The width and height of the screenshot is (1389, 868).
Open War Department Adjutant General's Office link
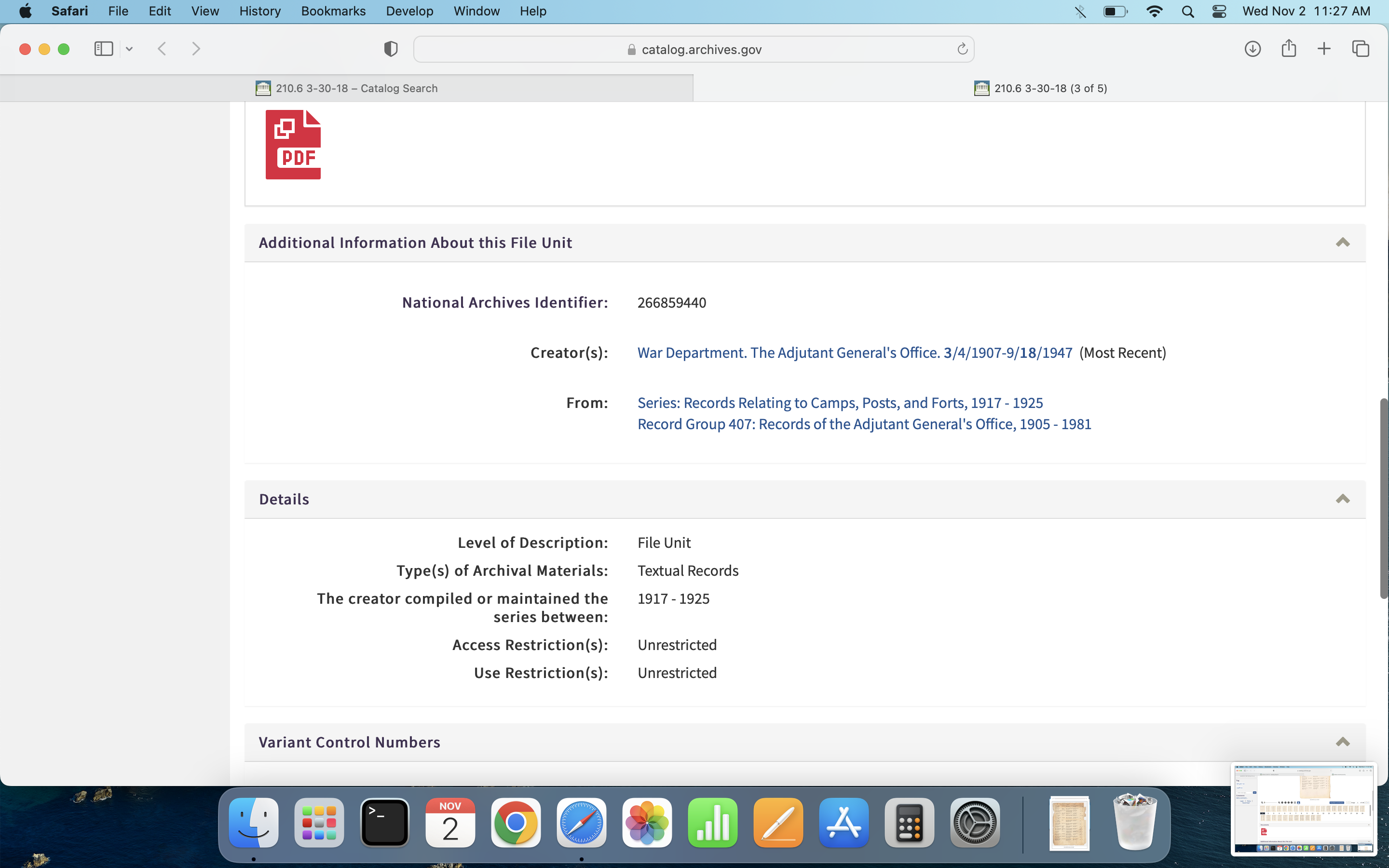click(854, 353)
